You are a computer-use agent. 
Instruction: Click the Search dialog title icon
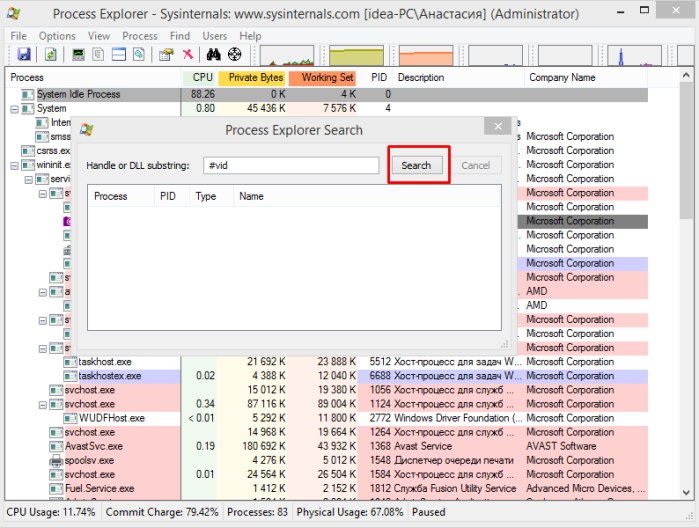[86, 130]
